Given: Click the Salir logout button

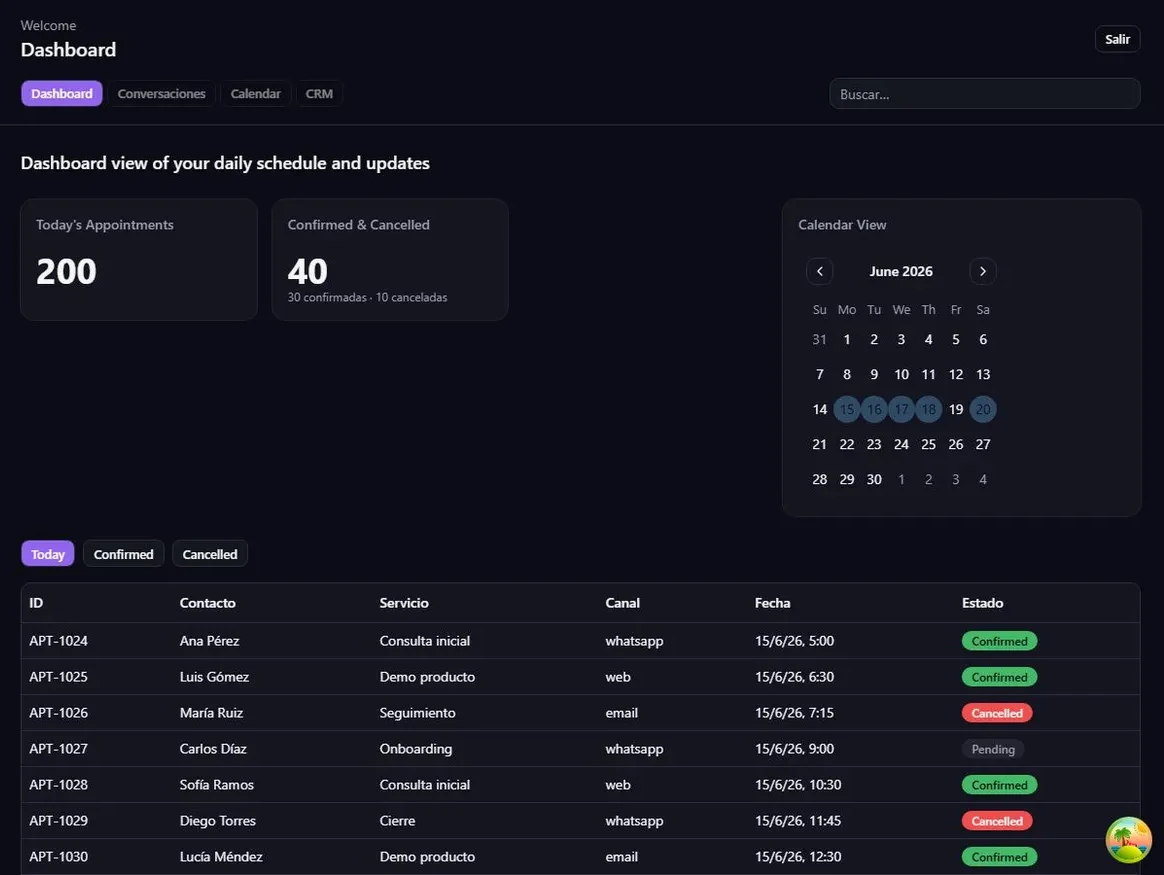Looking at the screenshot, I should tap(1117, 39).
